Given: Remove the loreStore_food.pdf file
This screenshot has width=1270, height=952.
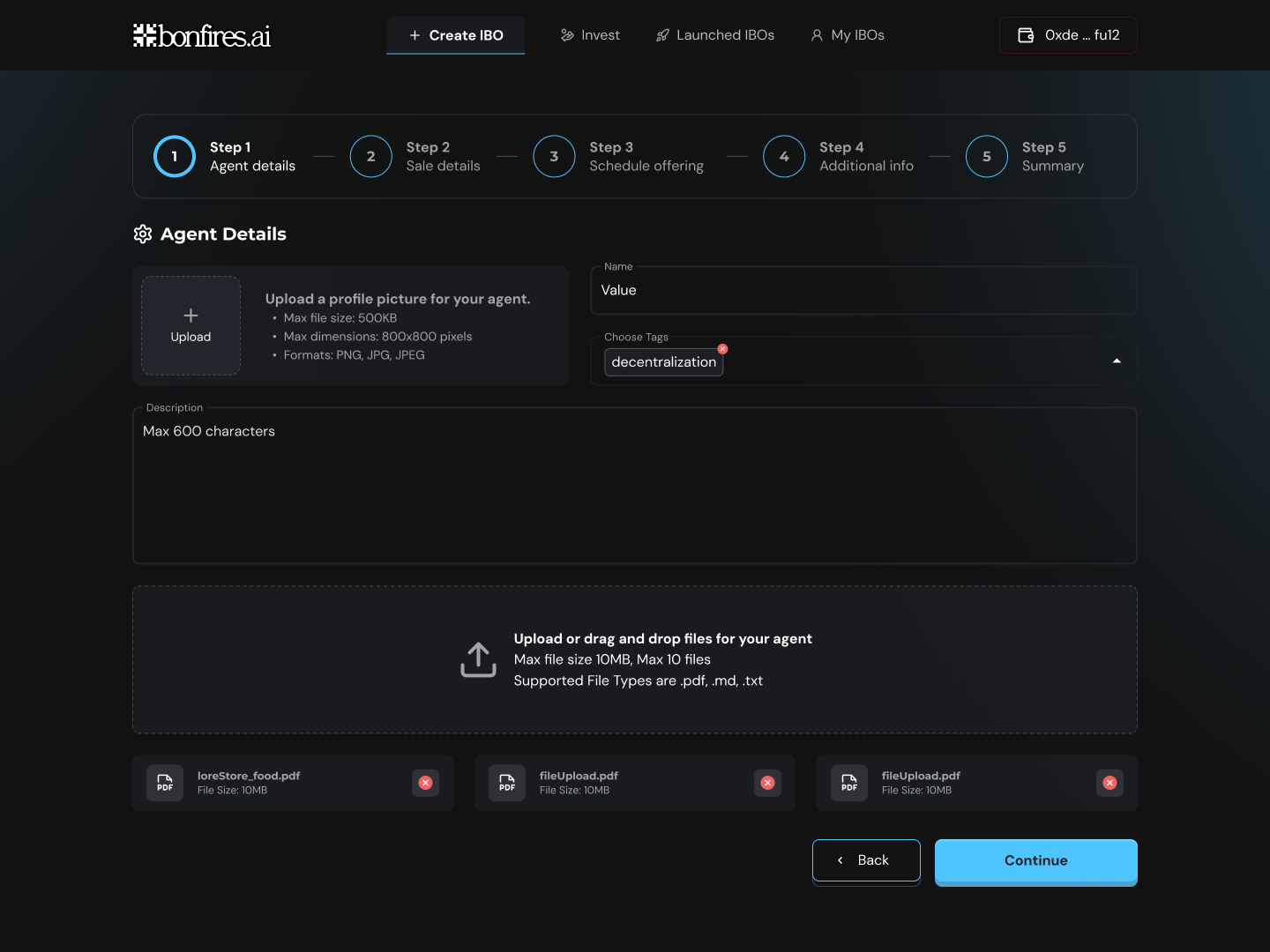Looking at the screenshot, I should pos(425,783).
